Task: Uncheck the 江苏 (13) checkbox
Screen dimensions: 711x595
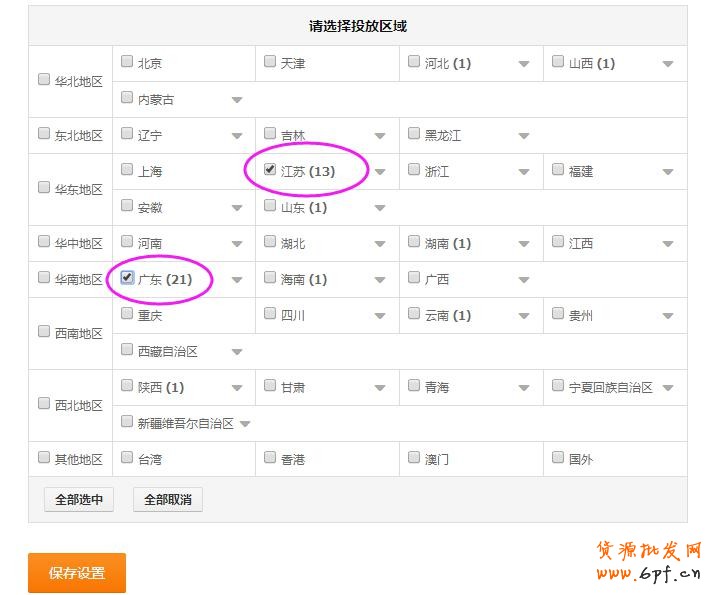Action: point(270,170)
